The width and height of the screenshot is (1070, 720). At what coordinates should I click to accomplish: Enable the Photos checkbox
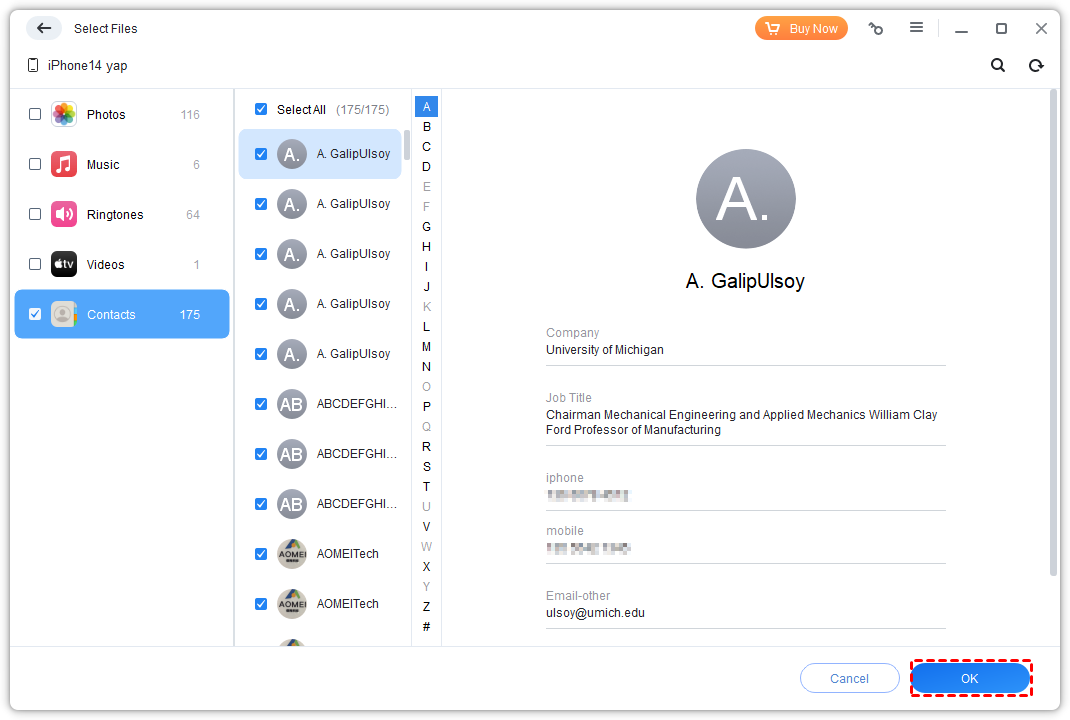[x=35, y=114]
